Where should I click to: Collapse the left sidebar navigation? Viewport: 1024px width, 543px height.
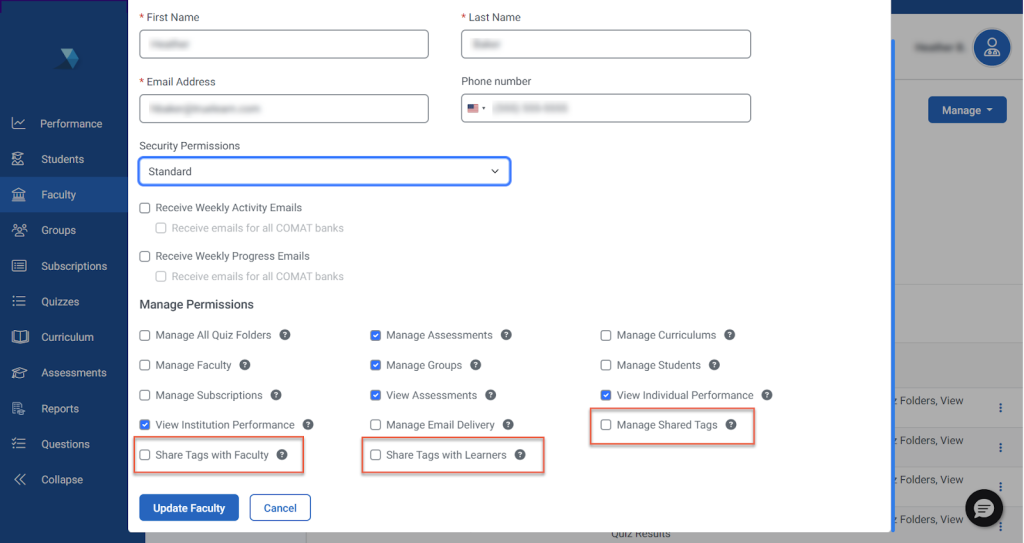(61, 480)
